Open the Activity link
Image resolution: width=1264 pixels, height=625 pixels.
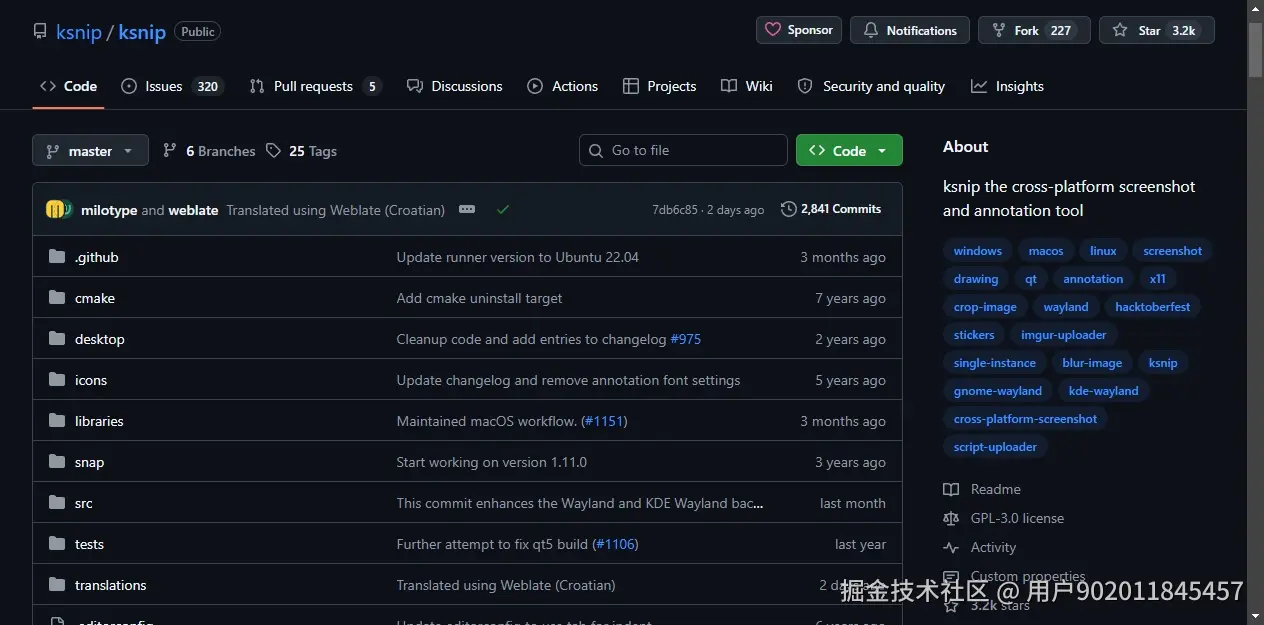[x=980, y=547]
